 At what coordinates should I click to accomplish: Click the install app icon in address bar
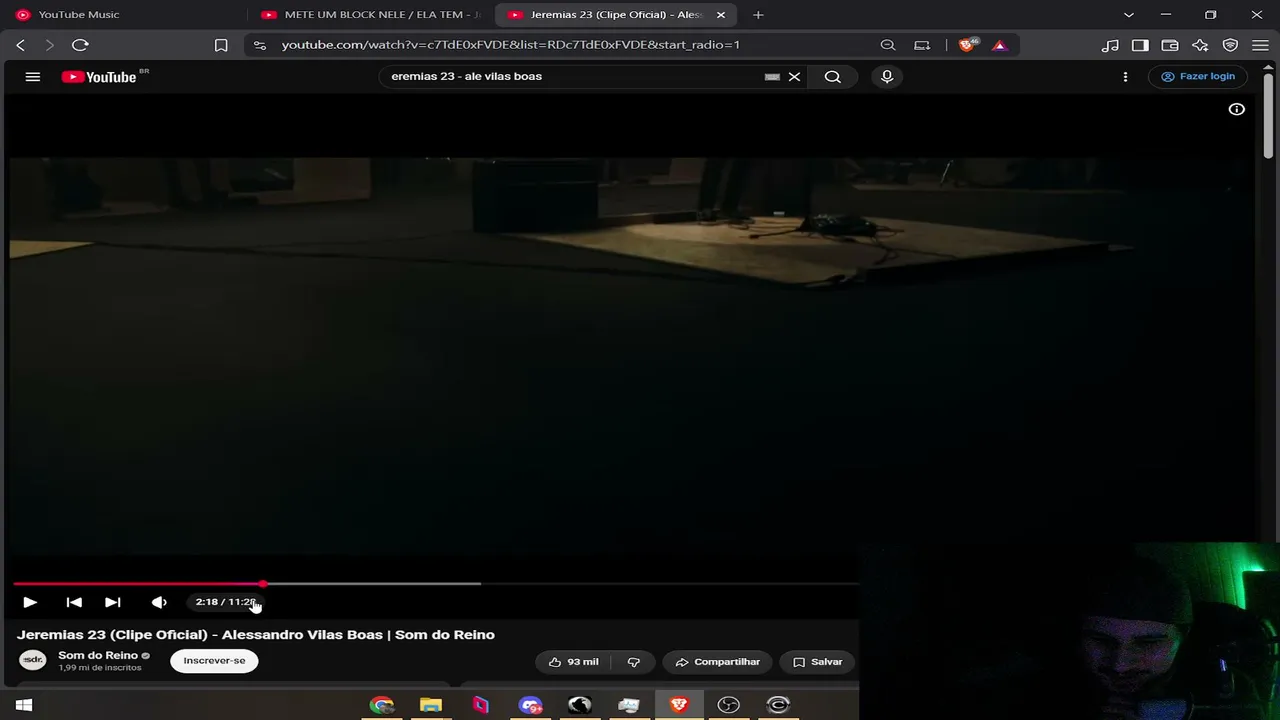pyautogui.click(x=922, y=45)
